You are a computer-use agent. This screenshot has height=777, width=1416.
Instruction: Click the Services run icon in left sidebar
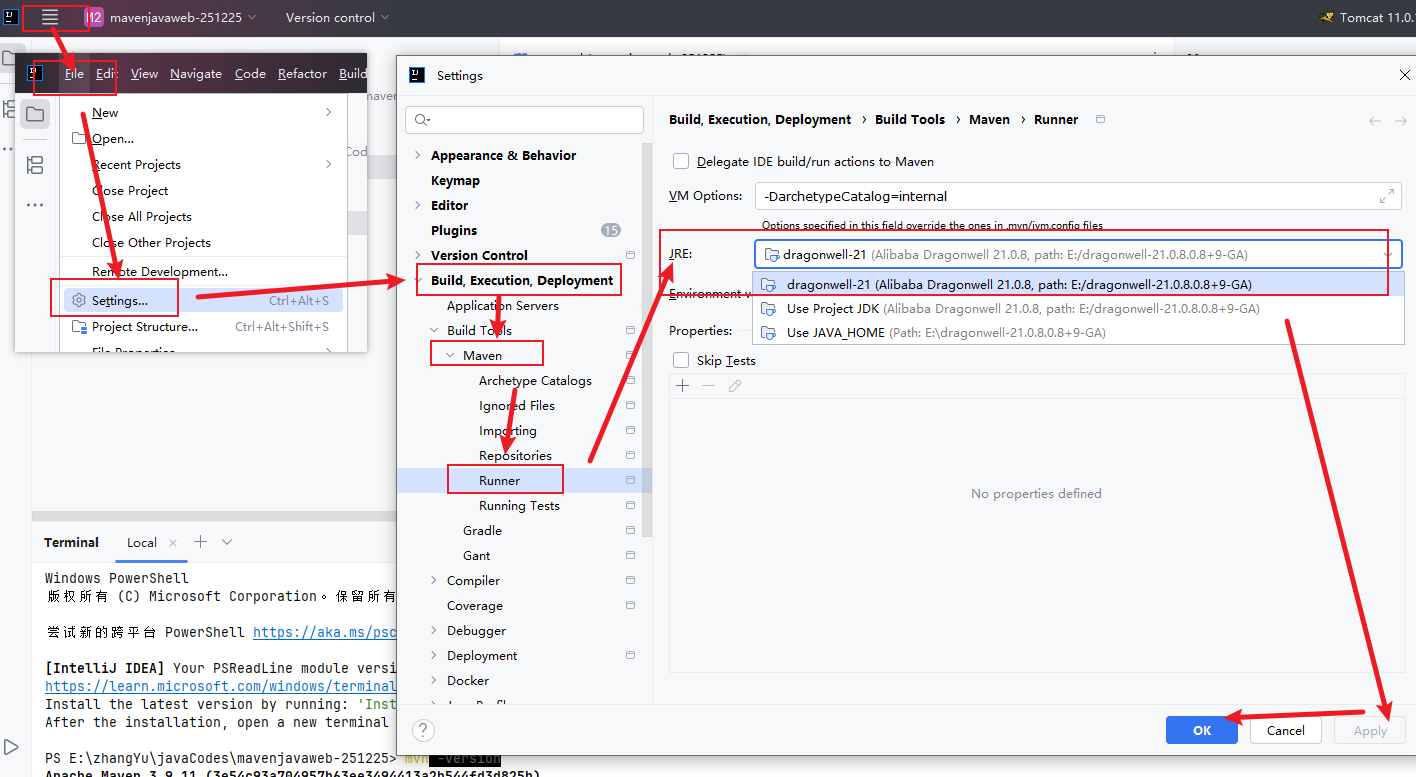[x=11, y=747]
